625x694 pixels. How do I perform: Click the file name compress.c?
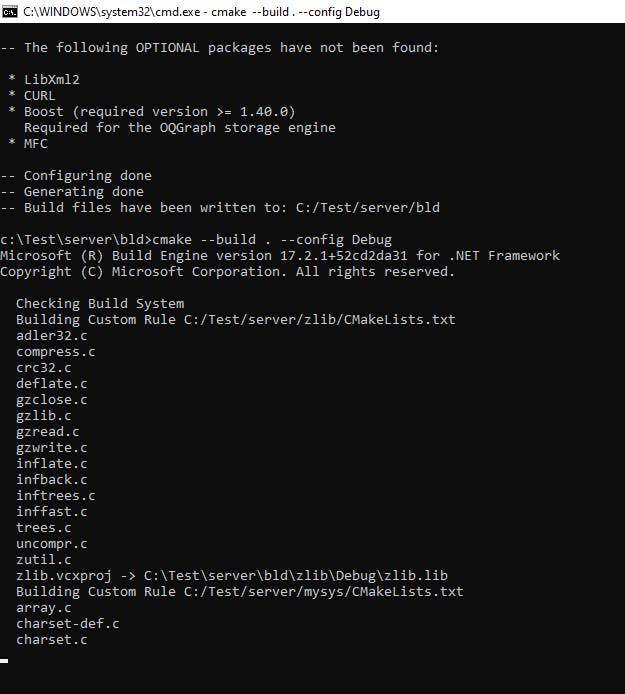click(56, 352)
